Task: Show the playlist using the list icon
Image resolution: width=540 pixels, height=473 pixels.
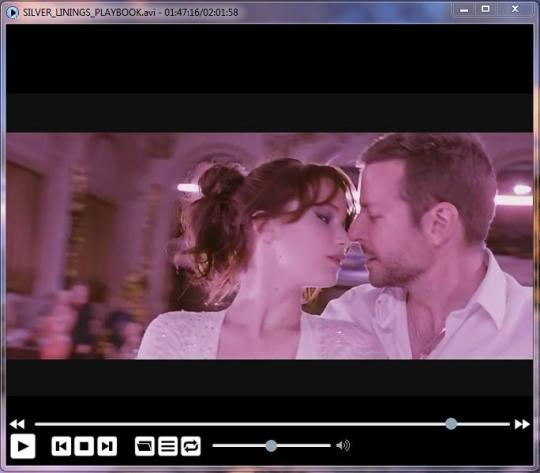Action: tap(168, 446)
